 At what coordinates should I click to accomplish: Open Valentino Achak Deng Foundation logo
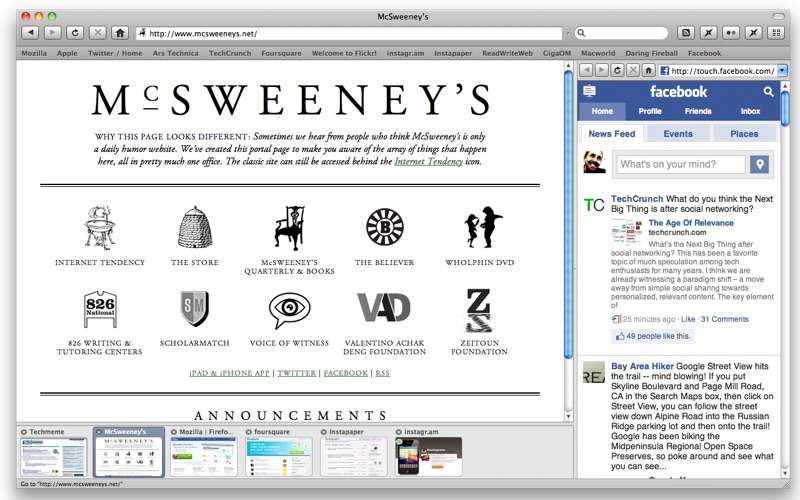(x=384, y=308)
